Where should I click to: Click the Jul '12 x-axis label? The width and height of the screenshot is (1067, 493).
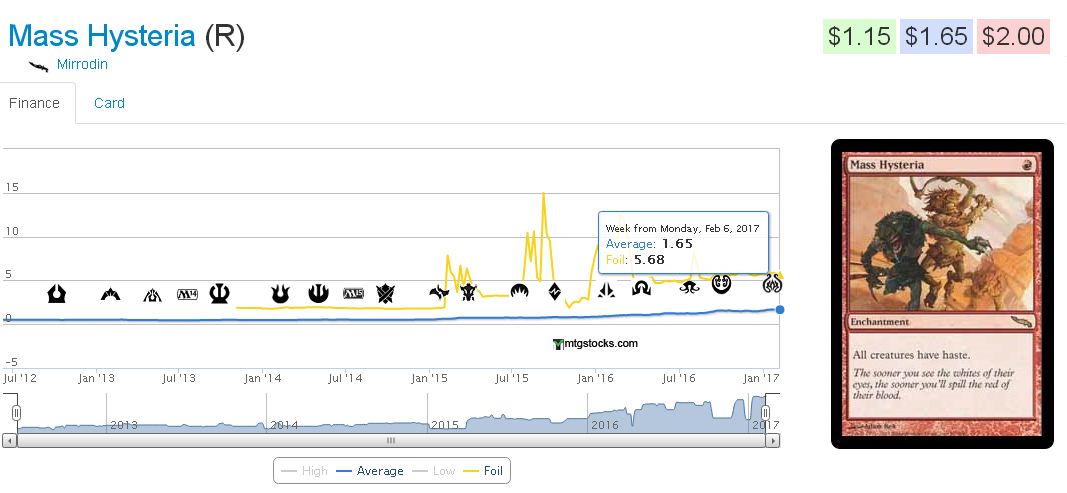(x=20, y=378)
